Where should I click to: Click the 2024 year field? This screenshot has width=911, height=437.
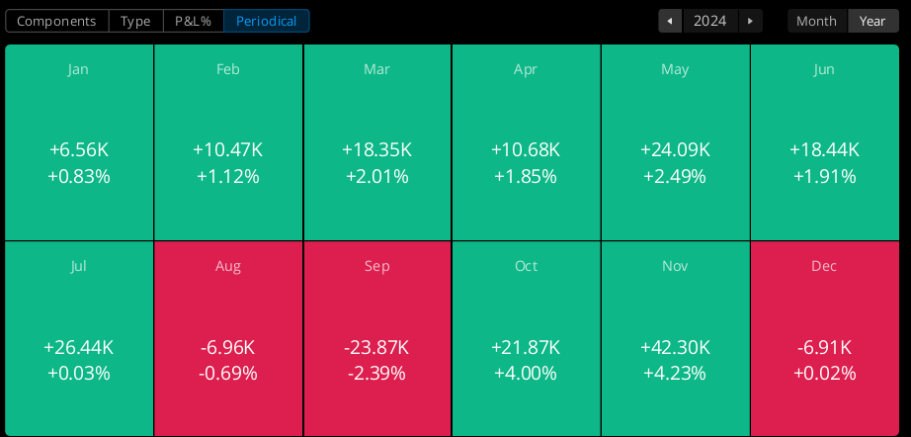click(x=710, y=21)
